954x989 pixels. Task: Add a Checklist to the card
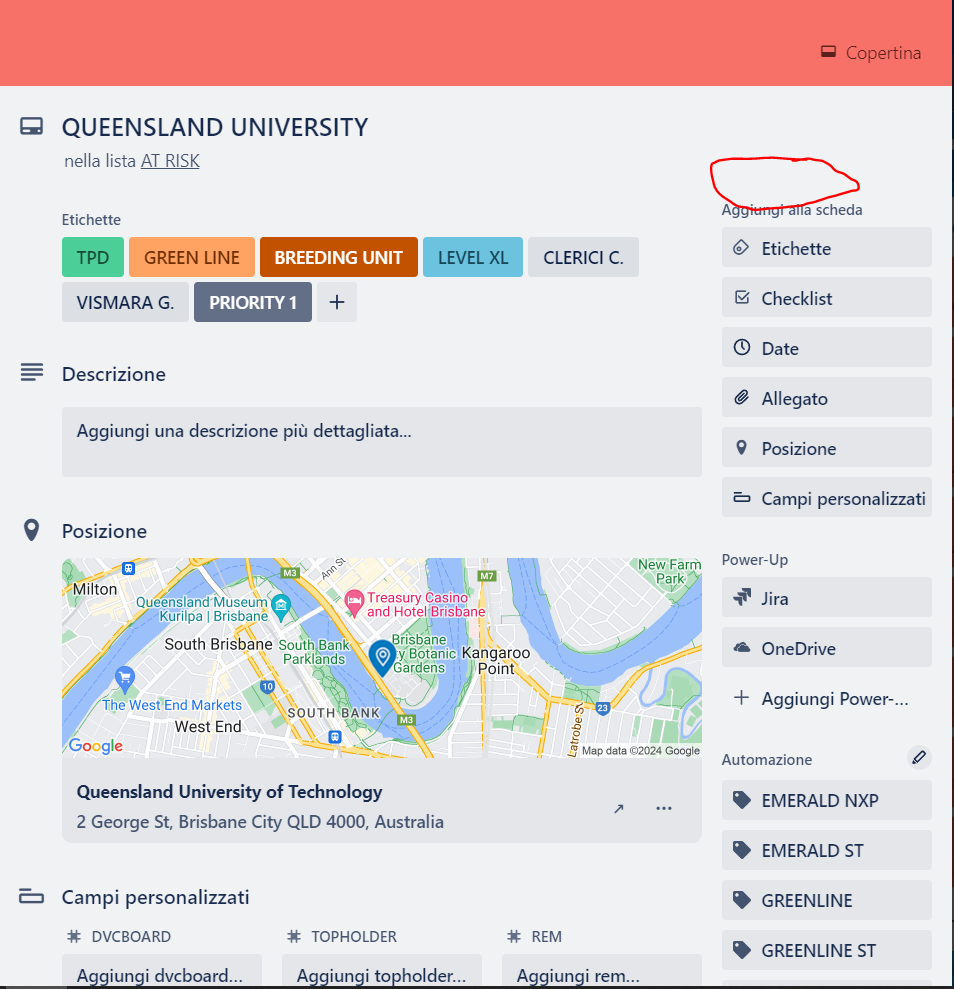point(827,298)
